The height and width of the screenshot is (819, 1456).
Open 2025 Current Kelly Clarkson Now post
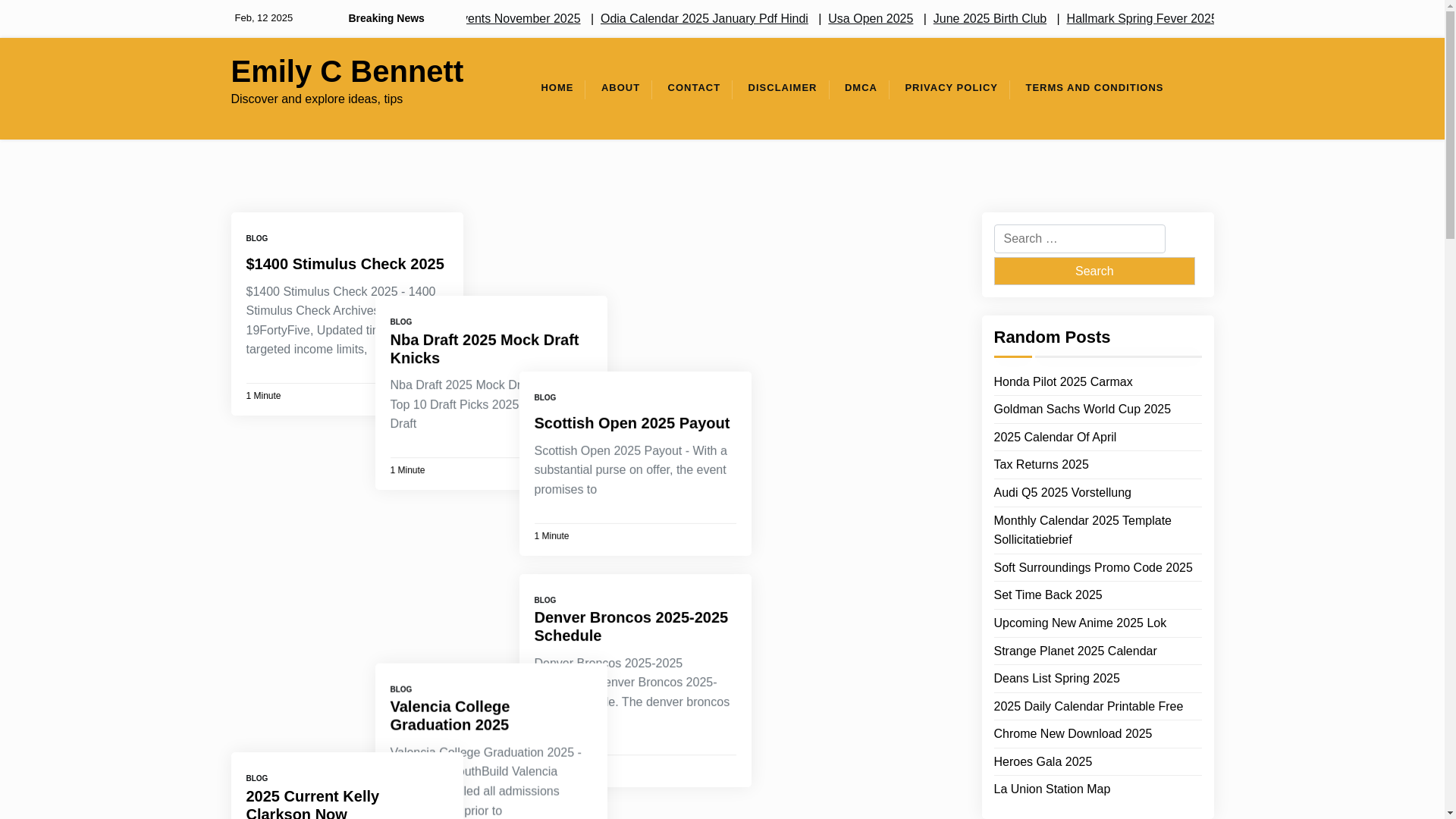click(312, 803)
